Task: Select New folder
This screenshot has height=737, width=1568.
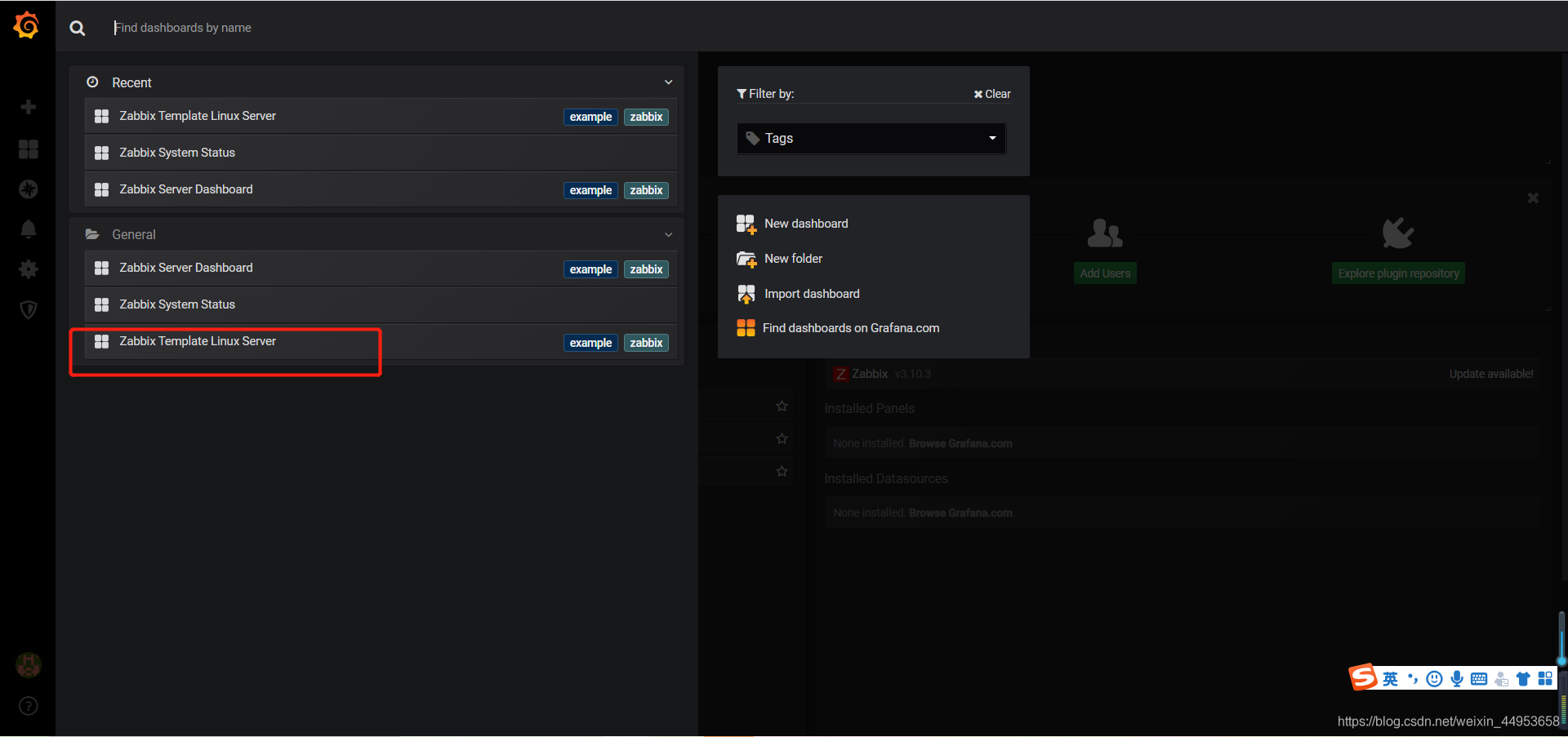Action: point(780,259)
